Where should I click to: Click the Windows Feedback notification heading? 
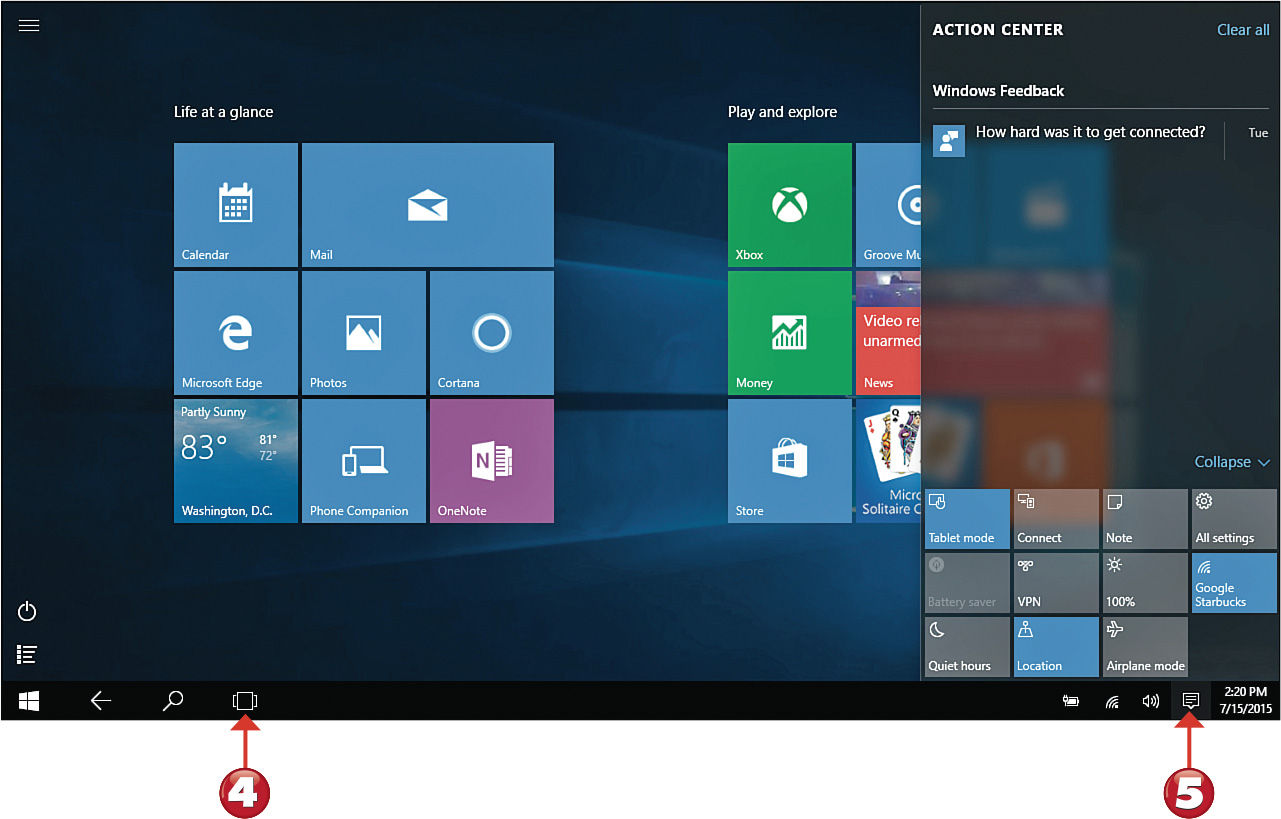pyautogui.click(x=998, y=91)
